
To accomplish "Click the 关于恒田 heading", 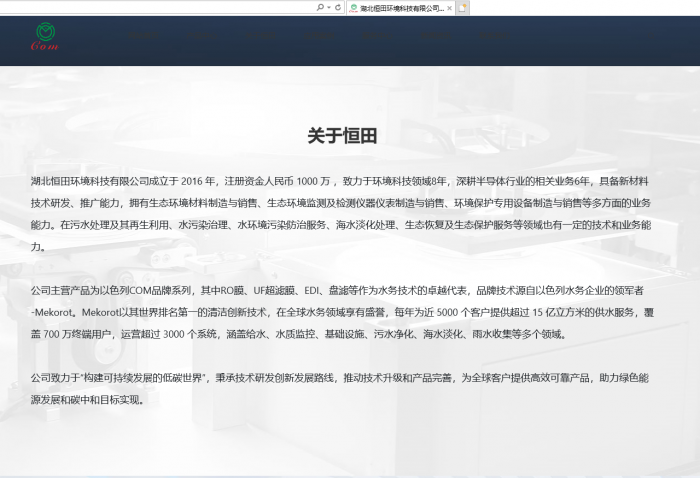I will click(342, 136).
